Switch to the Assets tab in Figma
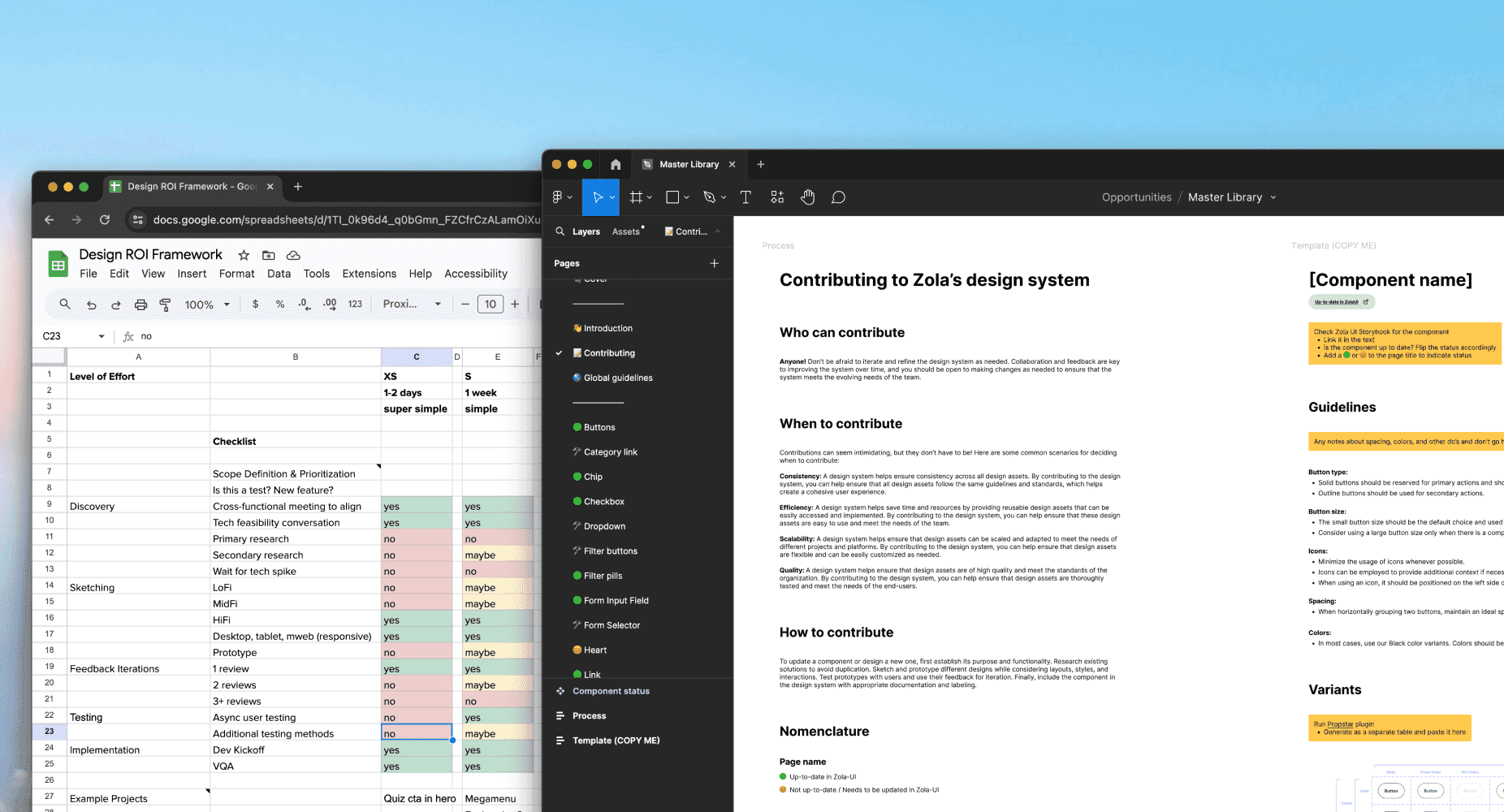This screenshot has width=1504, height=812. pyautogui.click(x=626, y=231)
